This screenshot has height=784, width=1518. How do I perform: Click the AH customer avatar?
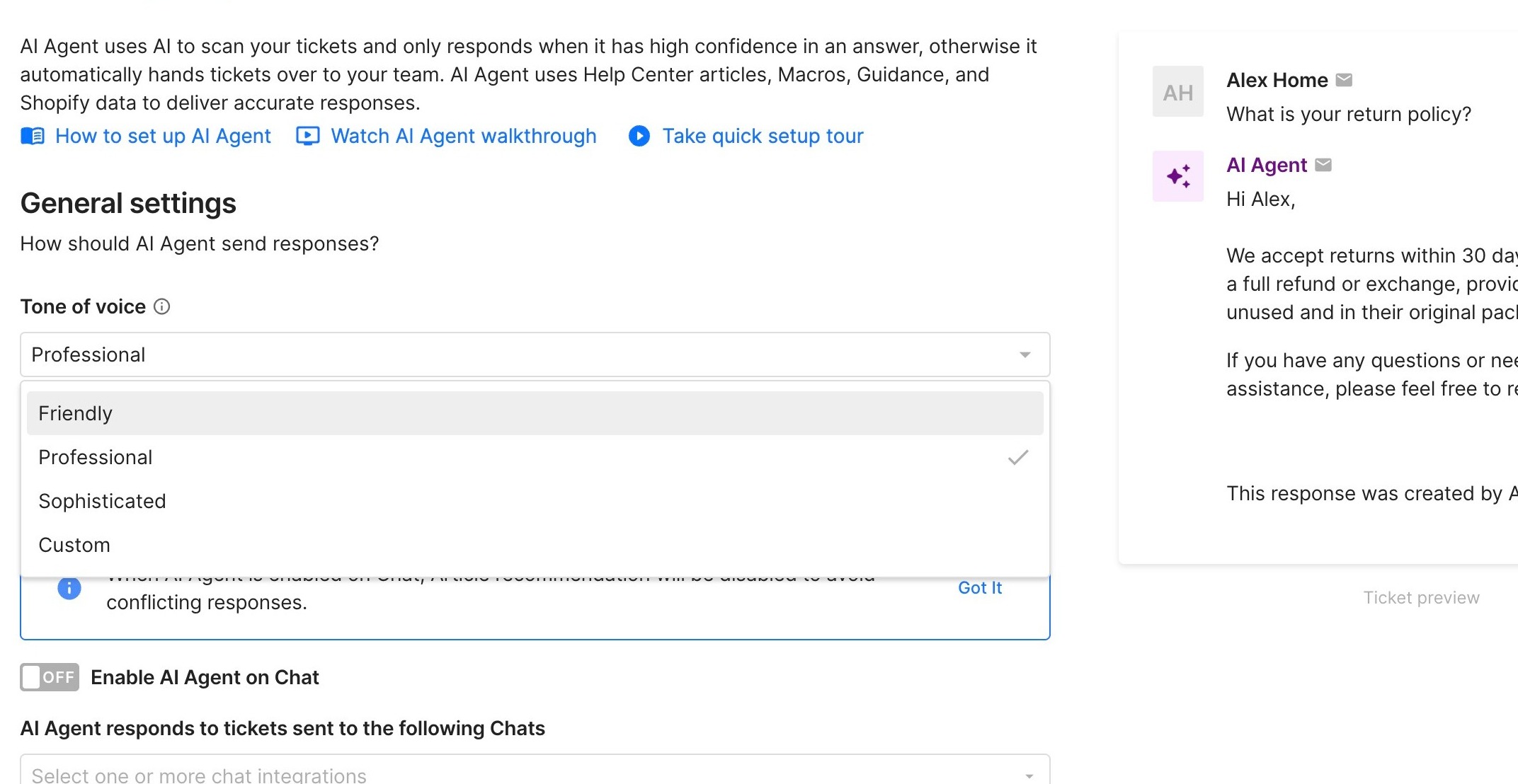click(1178, 92)
